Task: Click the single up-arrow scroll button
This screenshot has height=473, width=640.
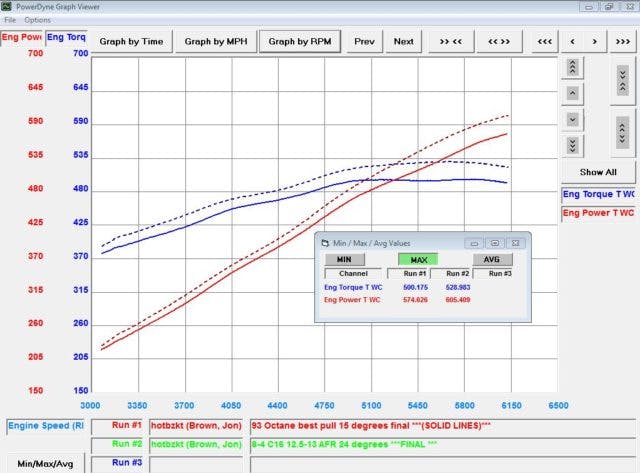Action: 572,93
